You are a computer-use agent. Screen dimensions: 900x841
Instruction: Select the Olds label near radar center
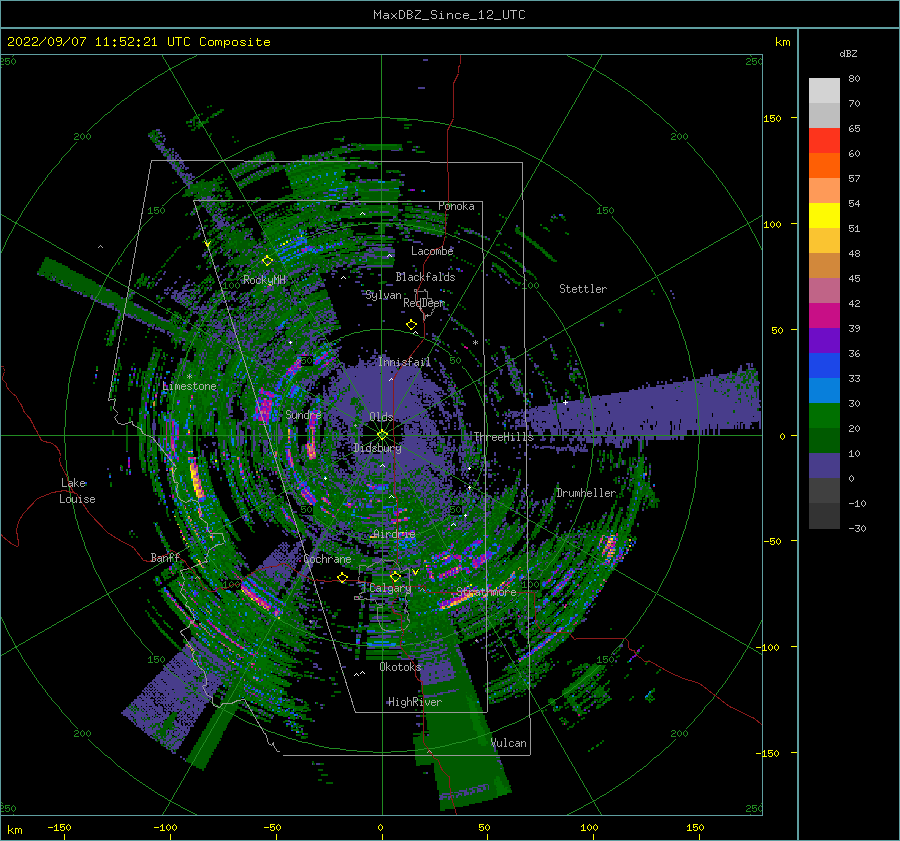(x=381, y=417)
